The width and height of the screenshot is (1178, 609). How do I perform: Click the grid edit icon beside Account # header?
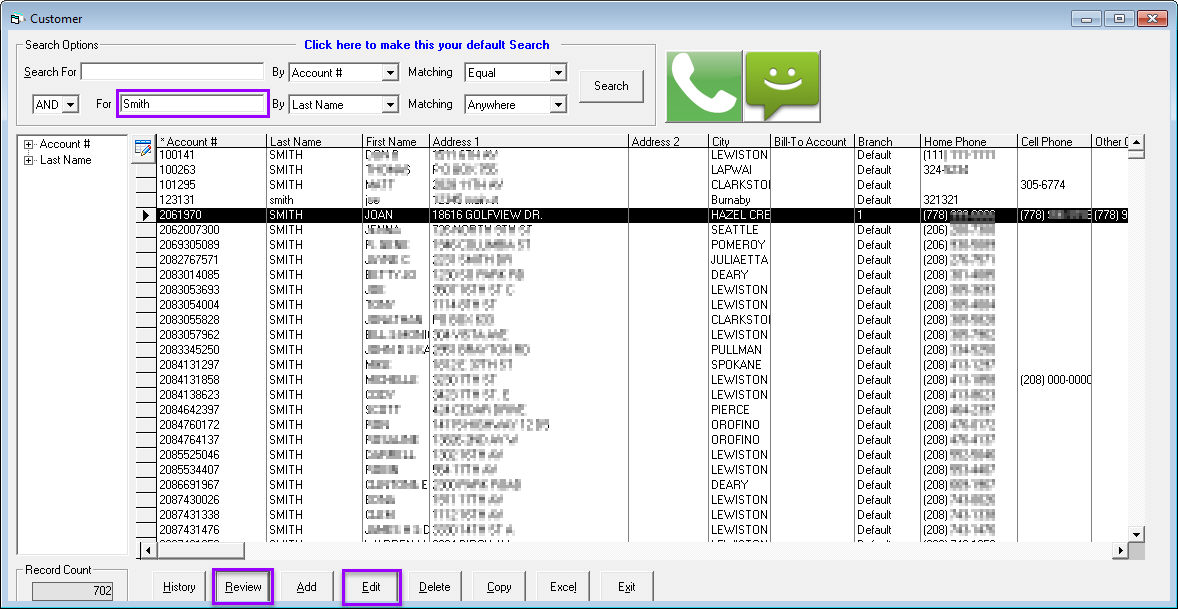pyautogui.click(x=143, y=148)
